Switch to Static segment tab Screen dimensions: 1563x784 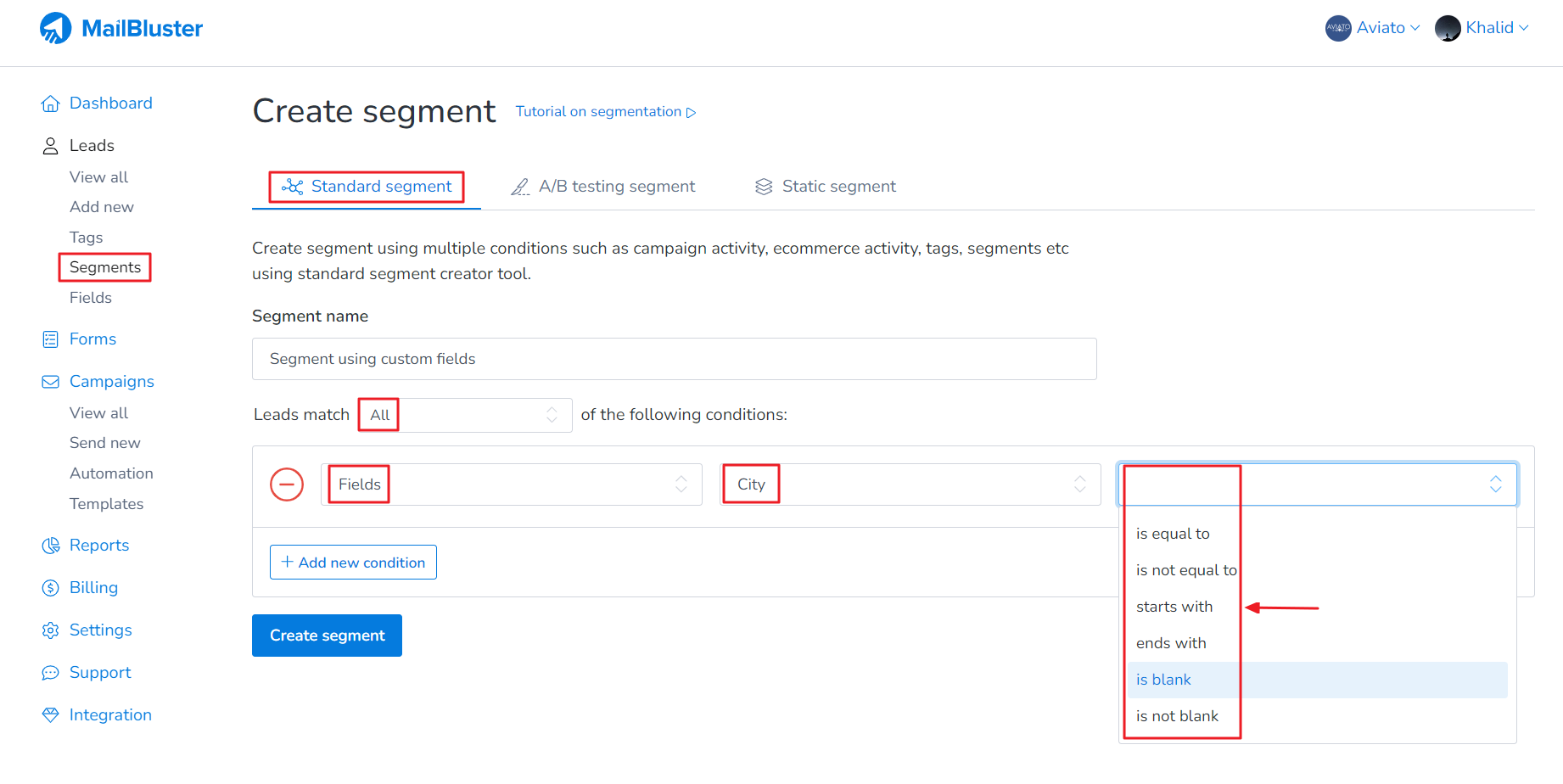[x=826, y=187]
